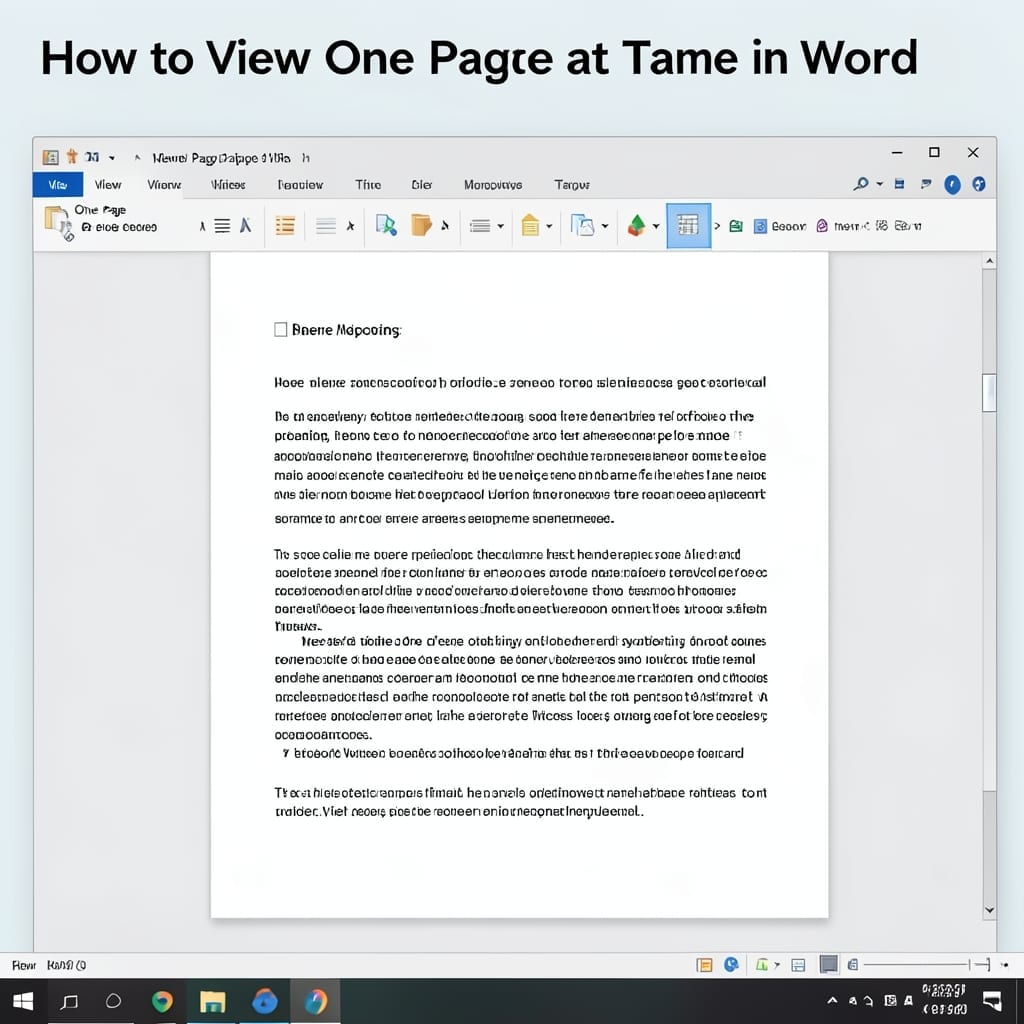Click the purple circle icon in ribbon
This screenshot has height=1024, width=1024.
click(822, 226)
